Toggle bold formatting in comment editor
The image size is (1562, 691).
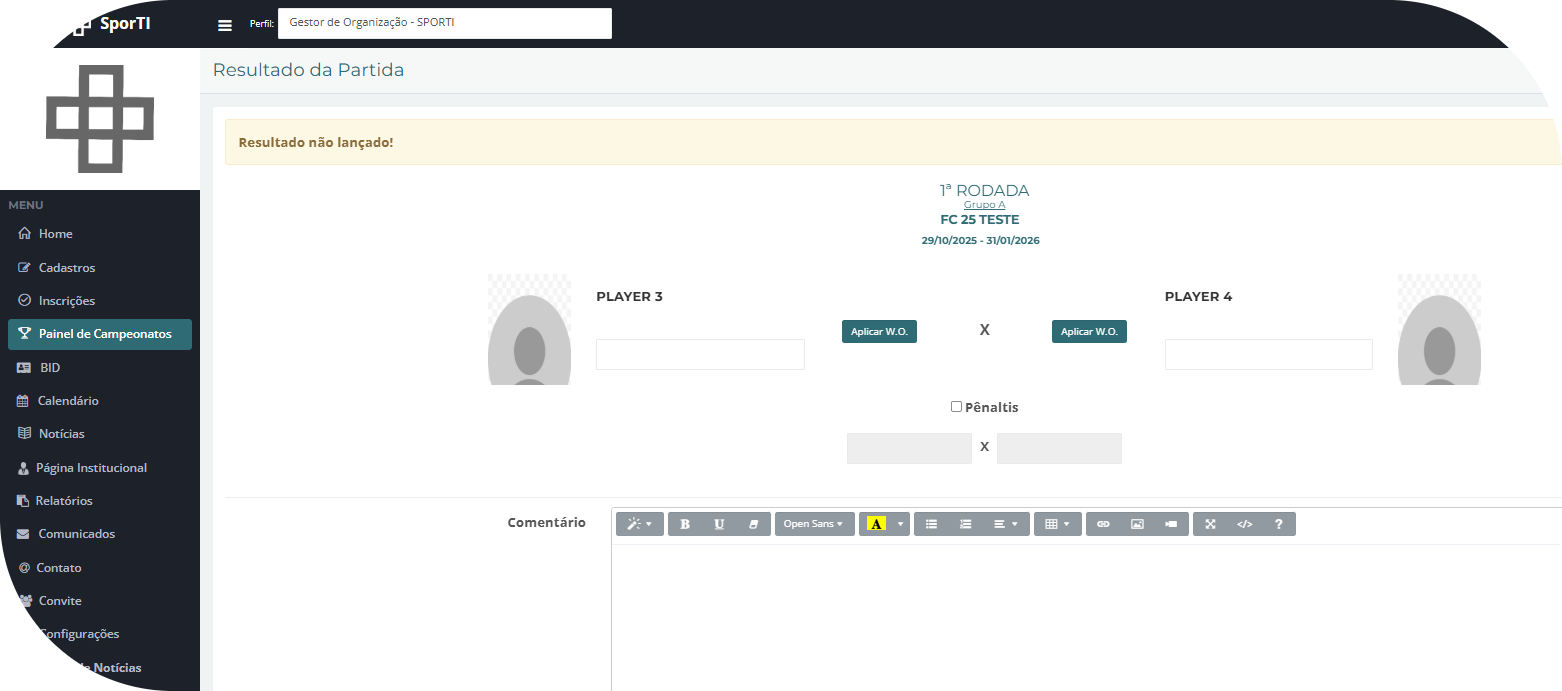(685, 524)
